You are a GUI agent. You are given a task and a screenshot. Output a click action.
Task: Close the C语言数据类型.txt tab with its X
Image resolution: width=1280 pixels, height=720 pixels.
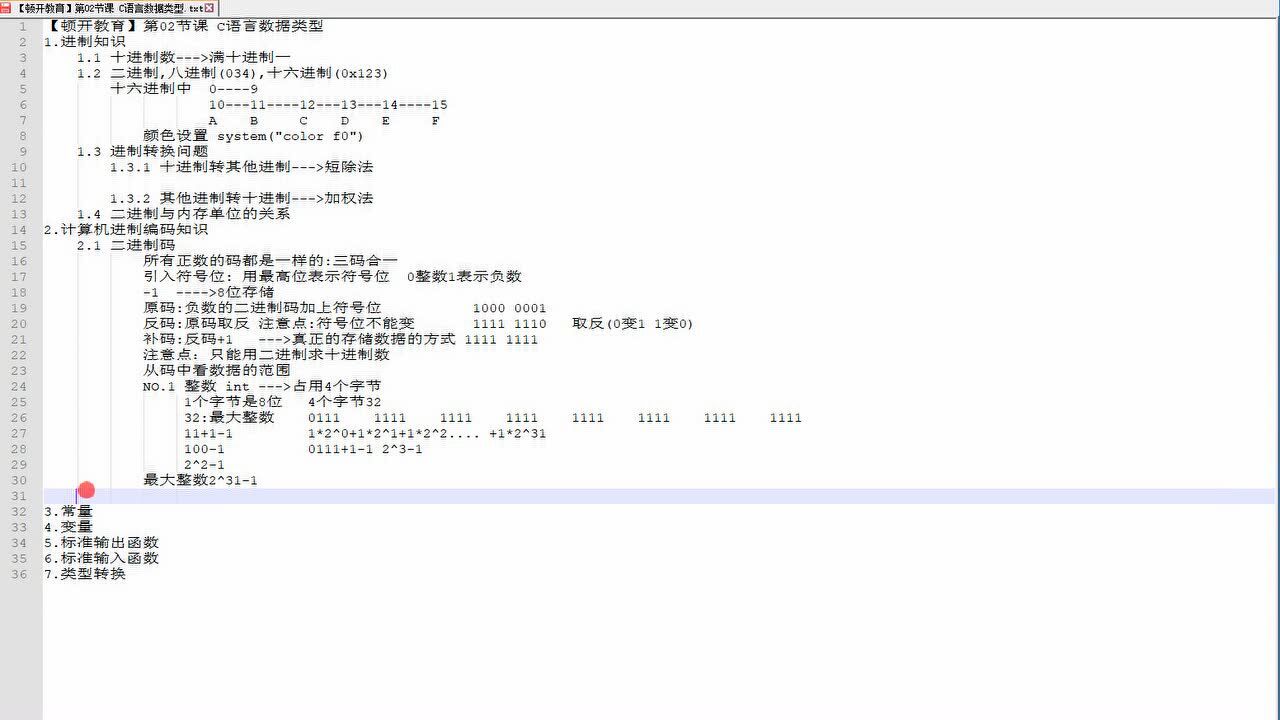(x=209, y=8)
